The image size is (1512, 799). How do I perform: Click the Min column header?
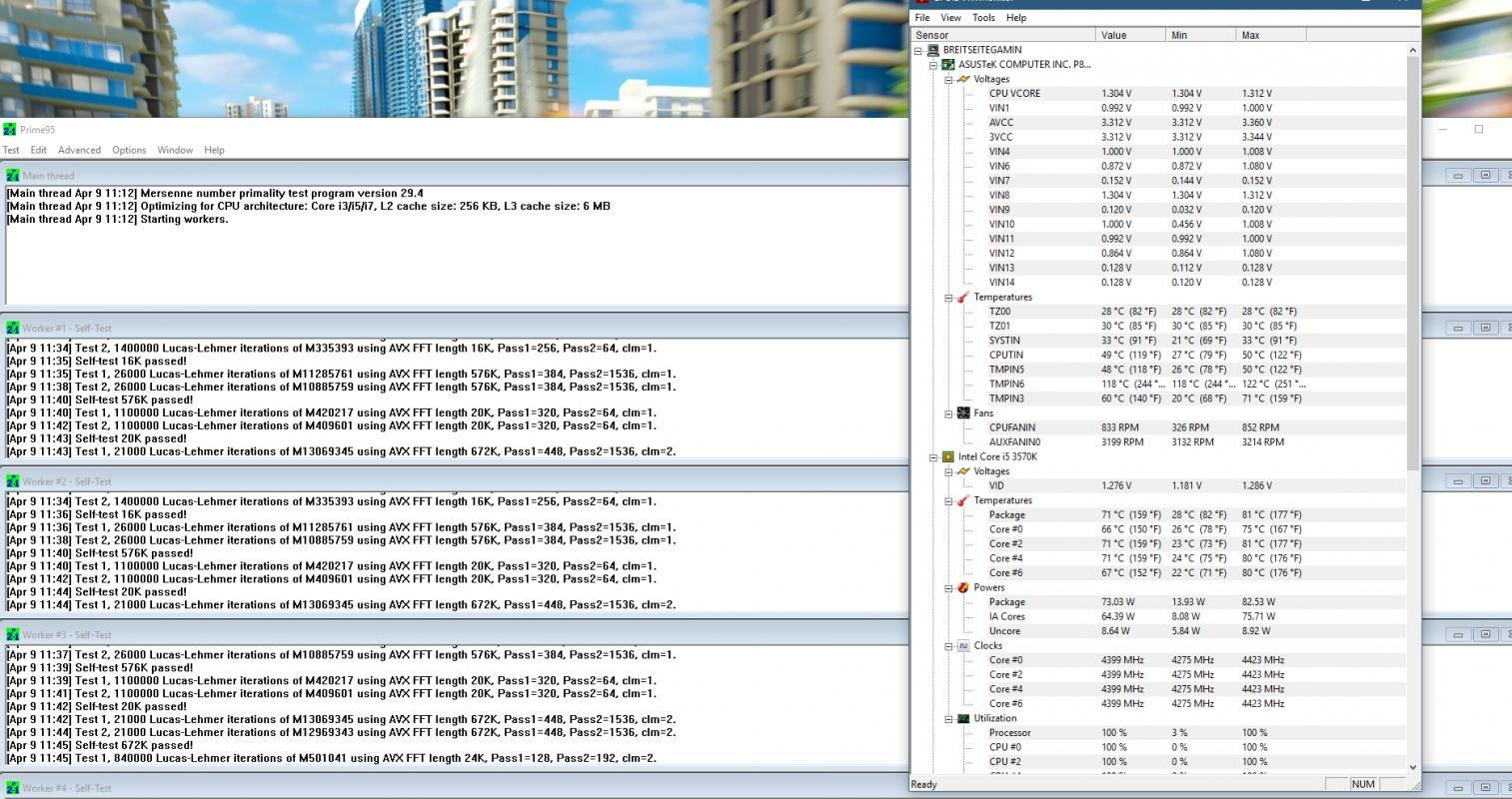coord(1201,35)
